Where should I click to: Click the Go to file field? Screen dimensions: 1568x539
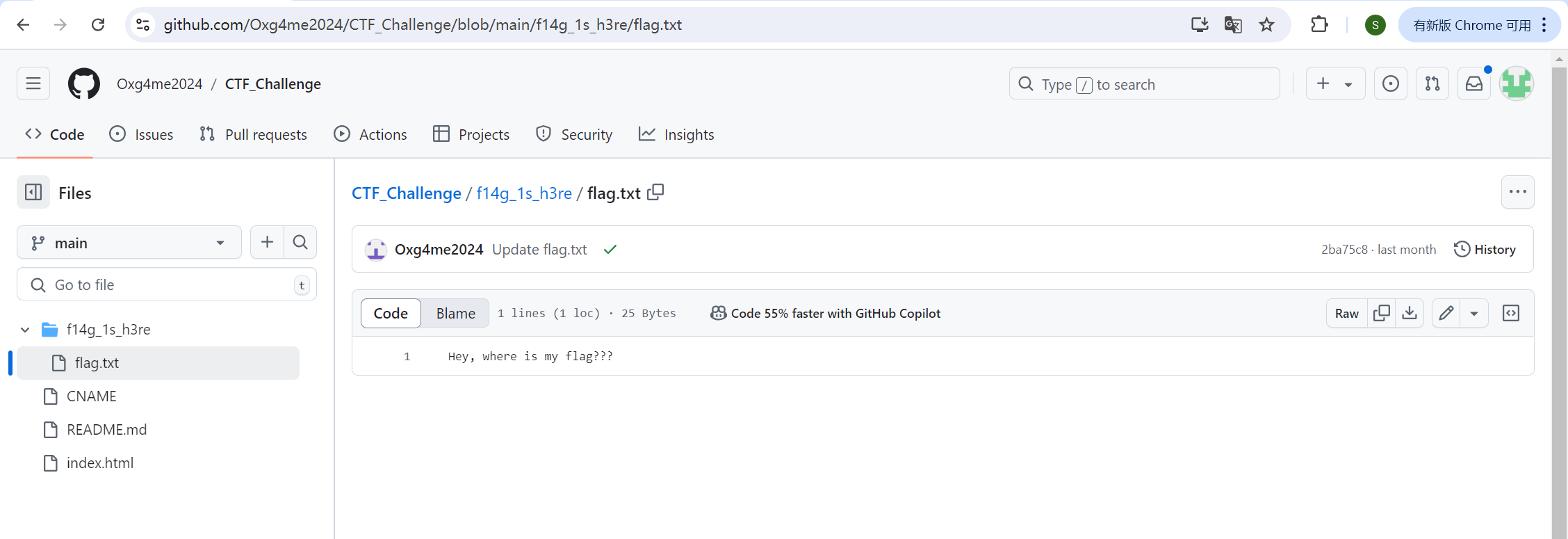(167, 284)
